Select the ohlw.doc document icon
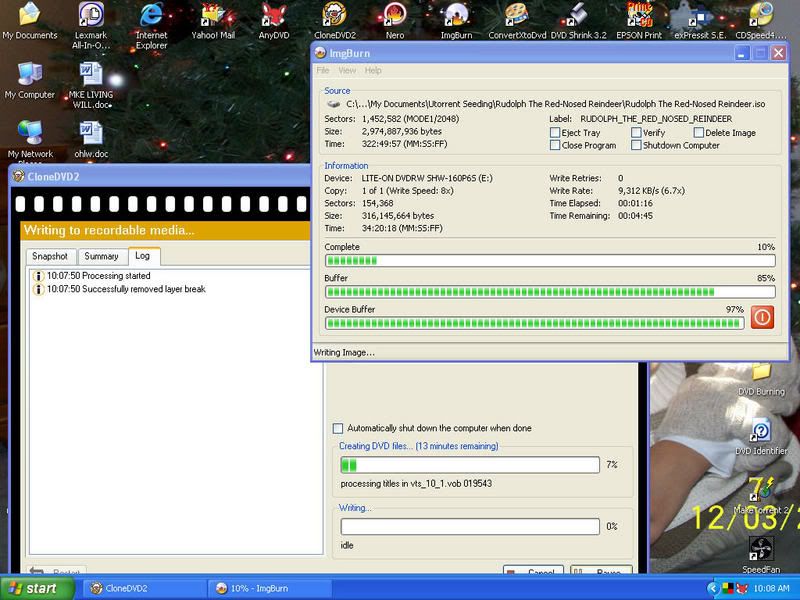 (x=91, y=139)
